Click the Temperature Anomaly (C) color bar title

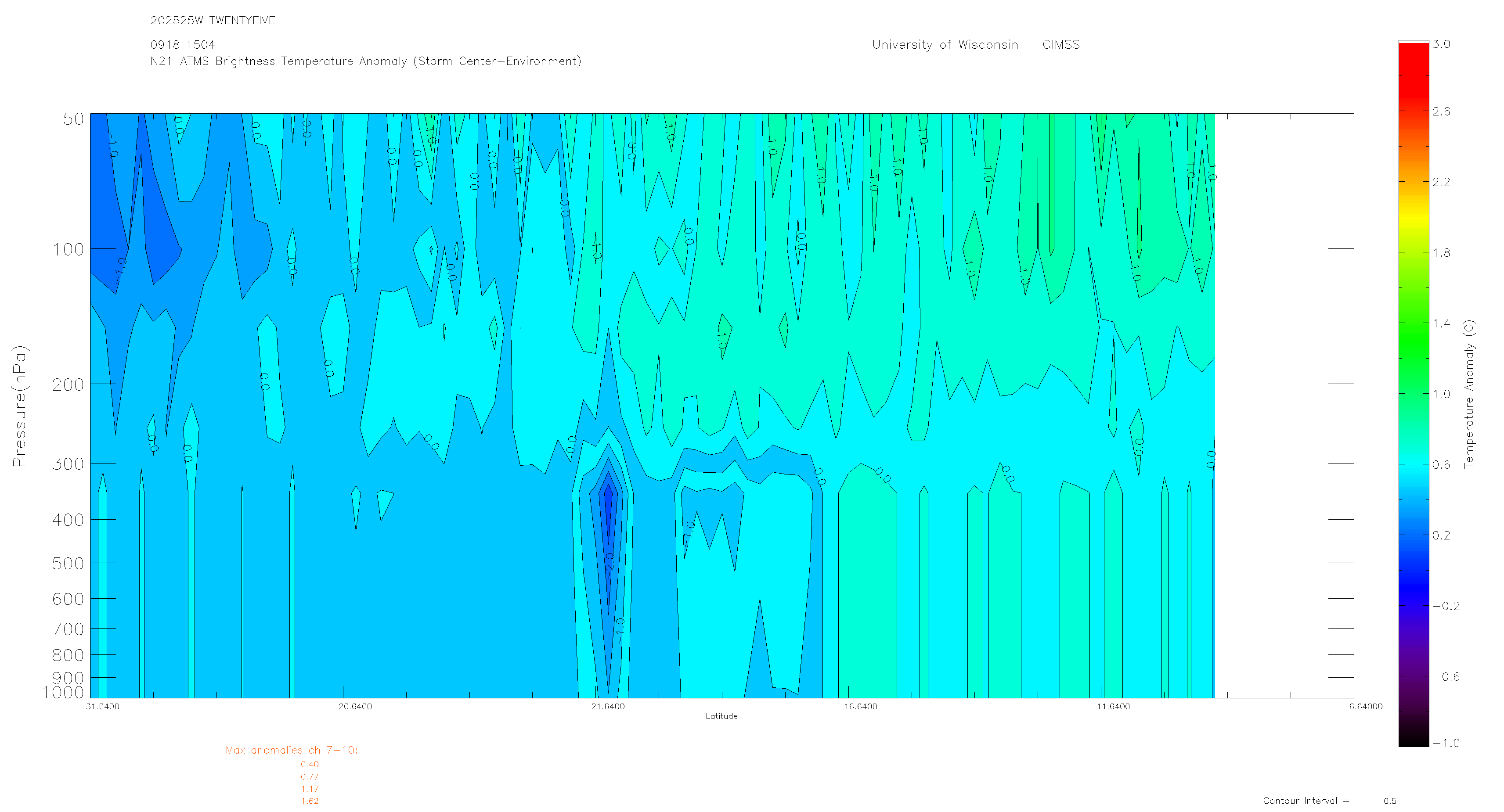click(x=1469, y=394)
